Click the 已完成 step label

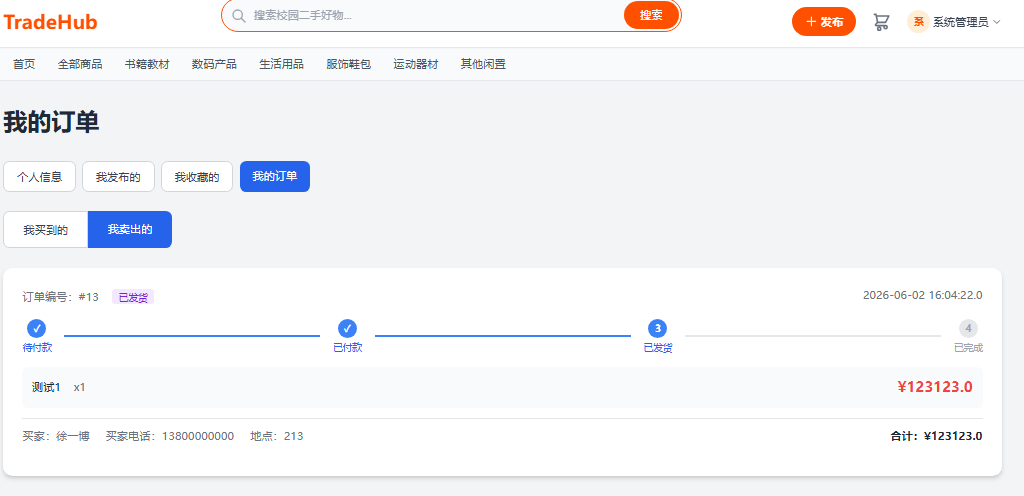click(x=968, y=348)
